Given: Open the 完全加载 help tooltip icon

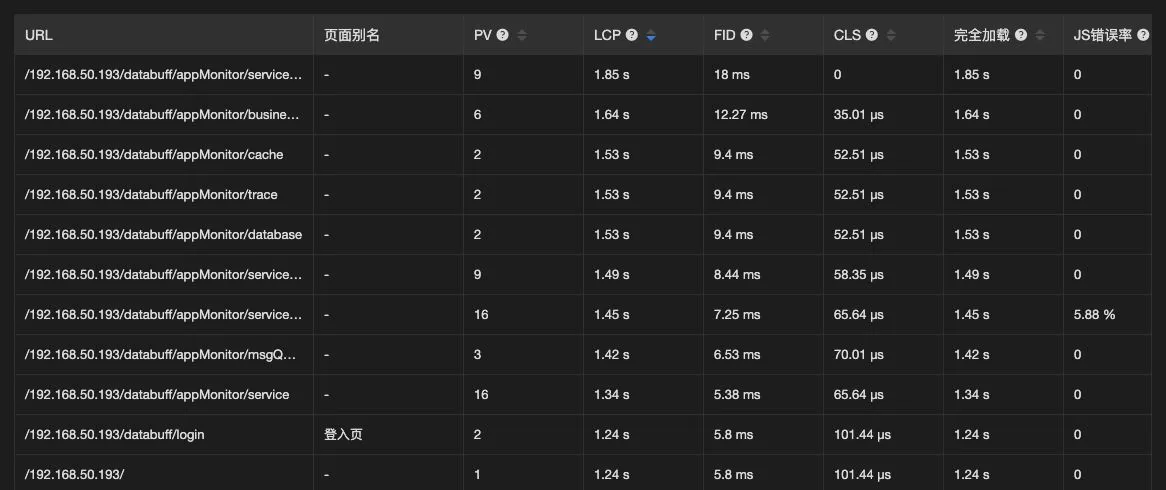Looking at the screenshot, I should tap(1021, 35).
